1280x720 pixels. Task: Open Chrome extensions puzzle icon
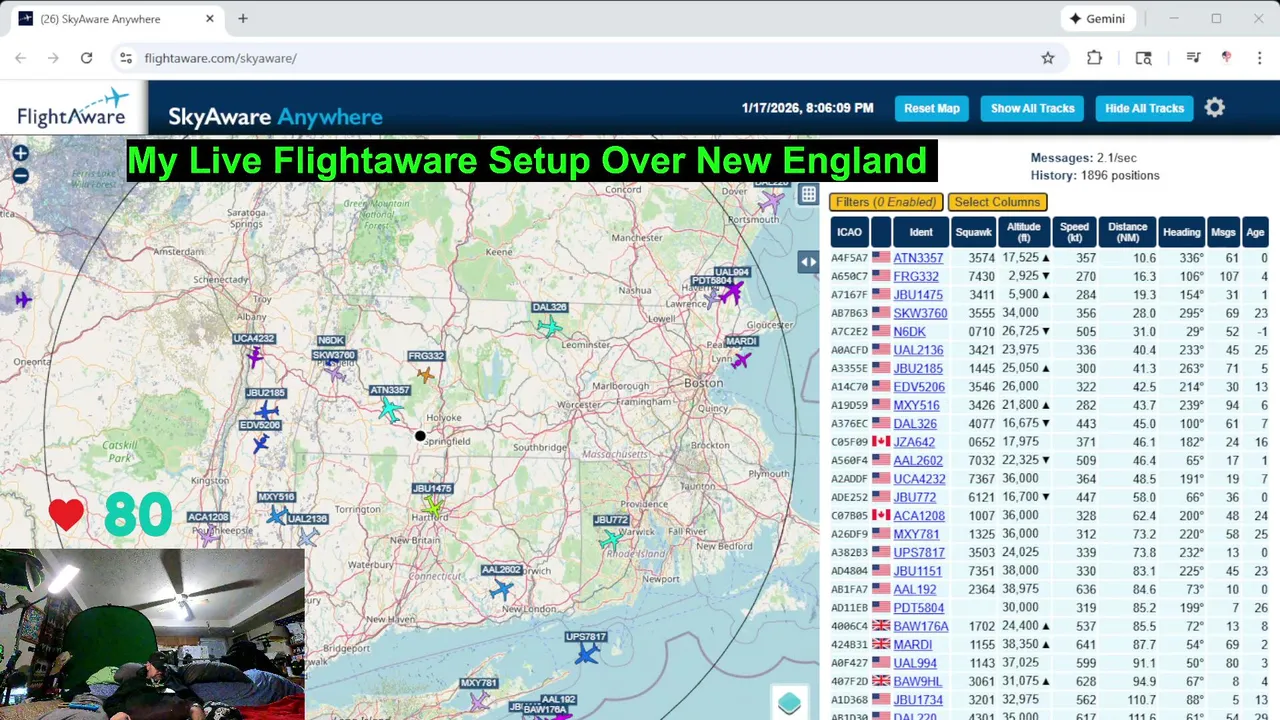(x=1094, y=58)
